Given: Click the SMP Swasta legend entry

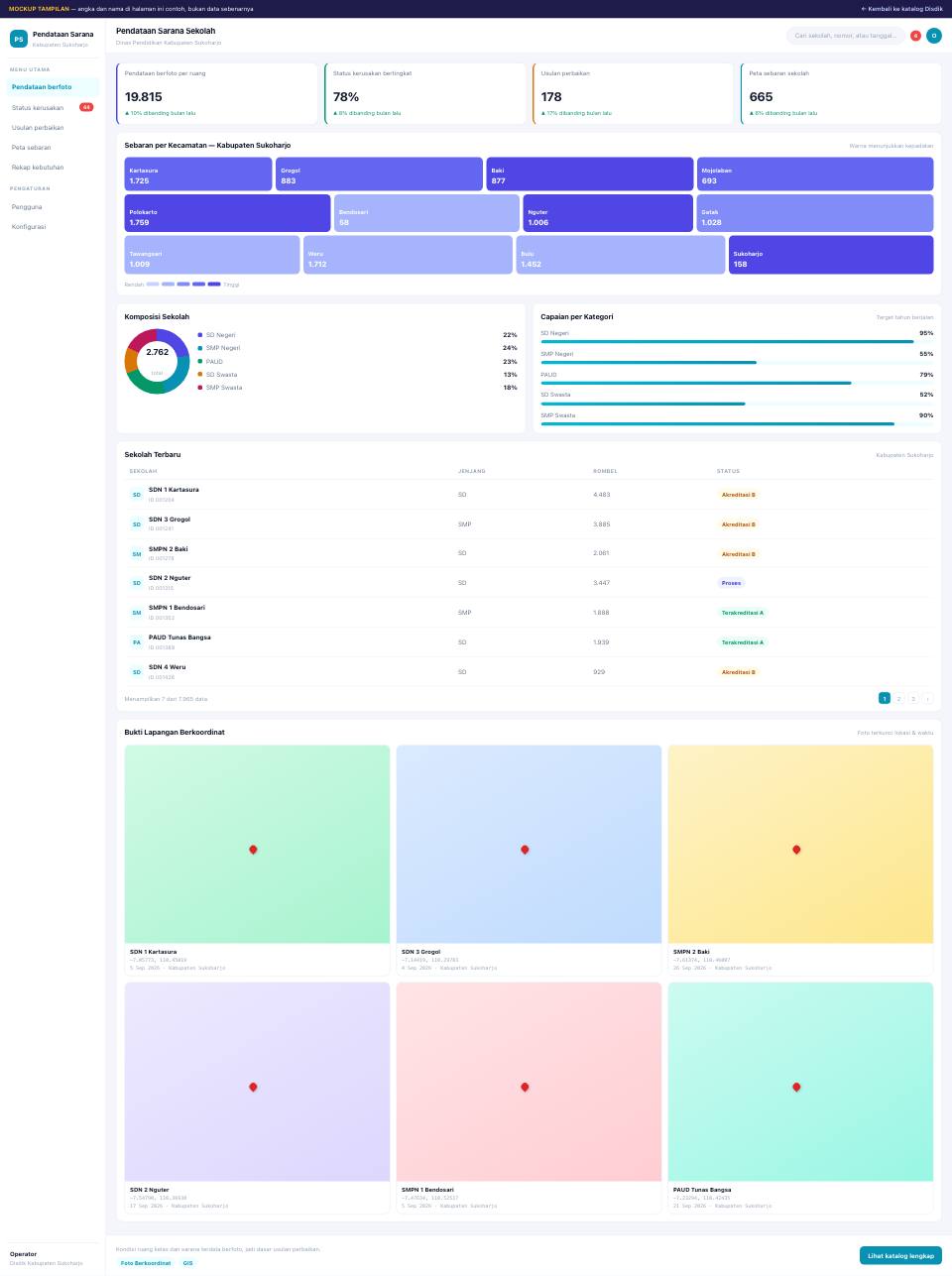Looking at the screenshot, I should 357,388.
